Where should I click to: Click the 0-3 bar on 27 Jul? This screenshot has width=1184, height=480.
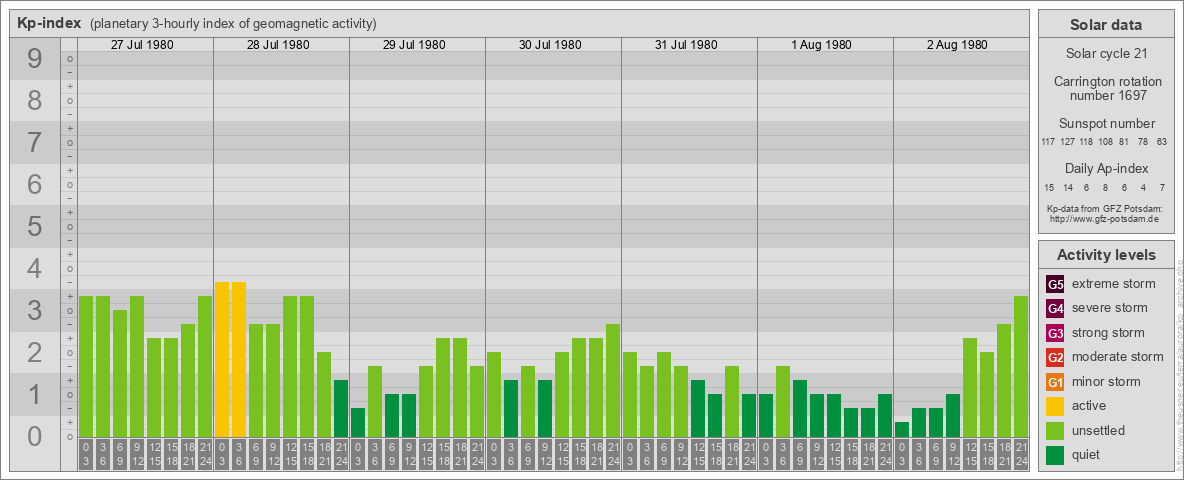click(86, 366)
